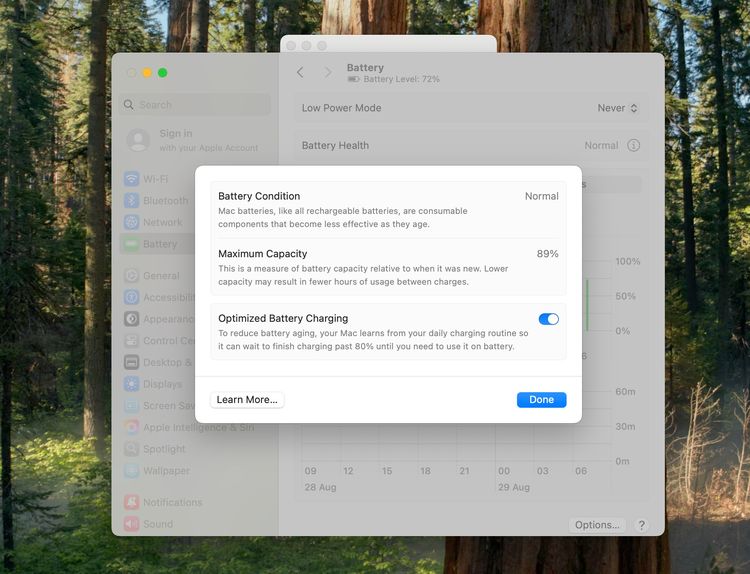750x574 pixels.
Task: Open the Learn More link
Action: point(247,399)
